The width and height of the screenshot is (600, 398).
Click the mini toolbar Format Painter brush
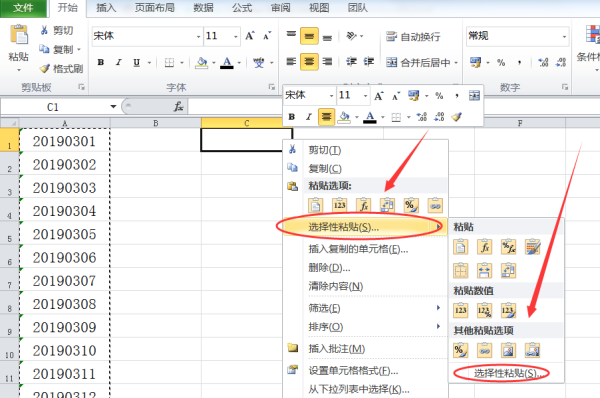click(x=457, y=117)
